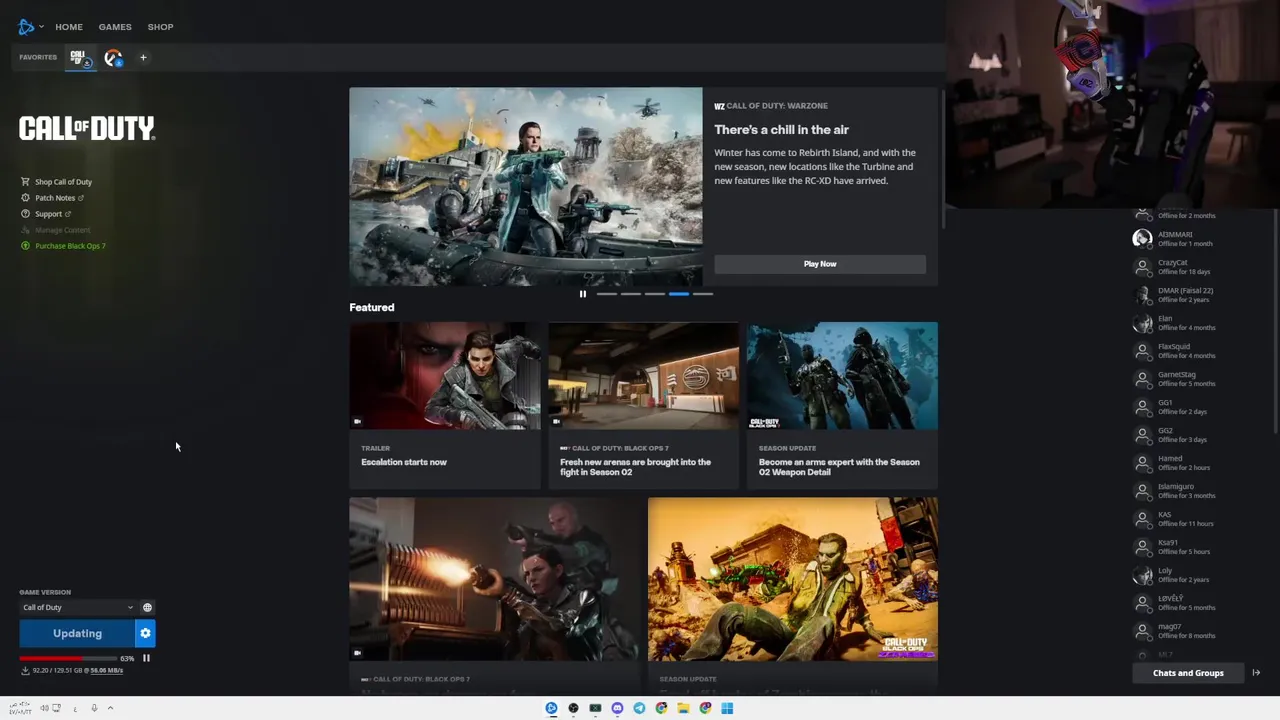This screenshot has height=720, width=1280.
Task: Open the Game Version dropdown
Action: pyautogui.click(x=78, y=607)
